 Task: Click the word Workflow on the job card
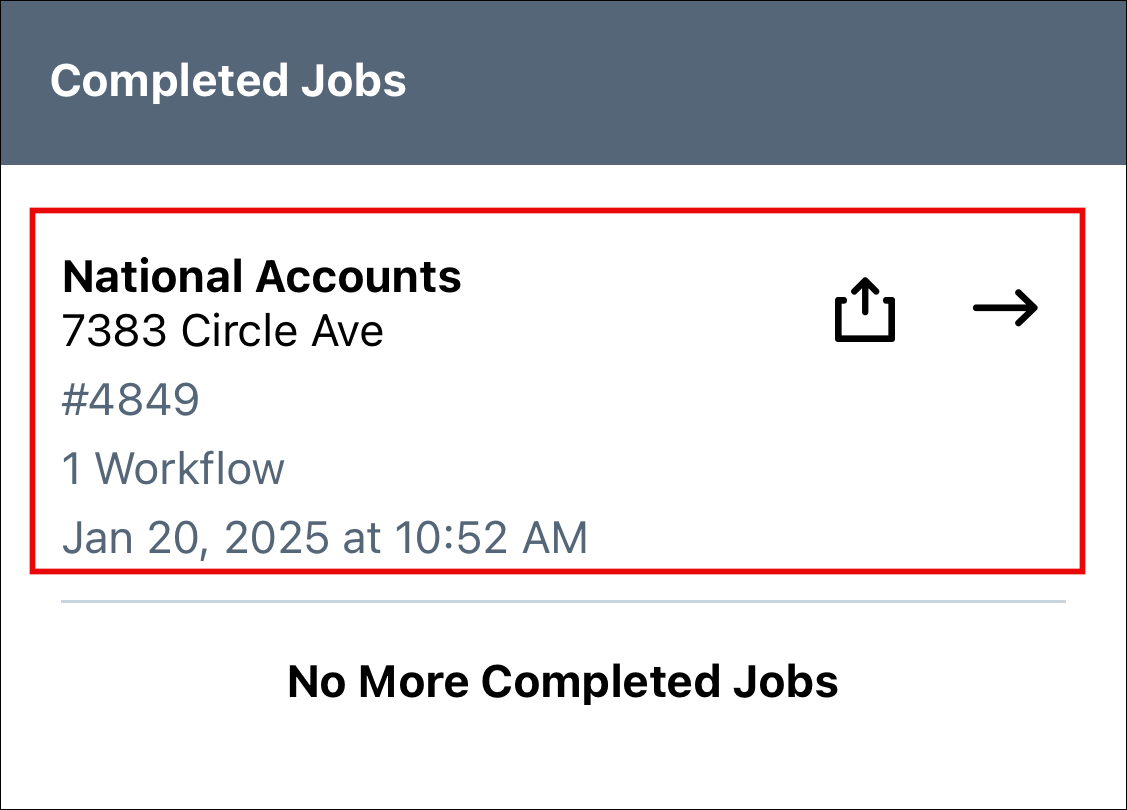tap(190, 469)
